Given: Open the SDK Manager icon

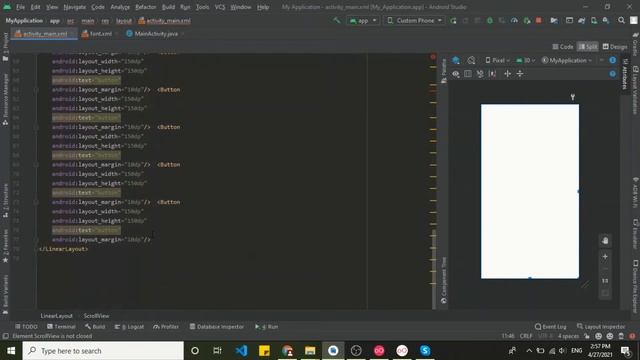Looking at the screenshot, I should (x=606, y=20).
